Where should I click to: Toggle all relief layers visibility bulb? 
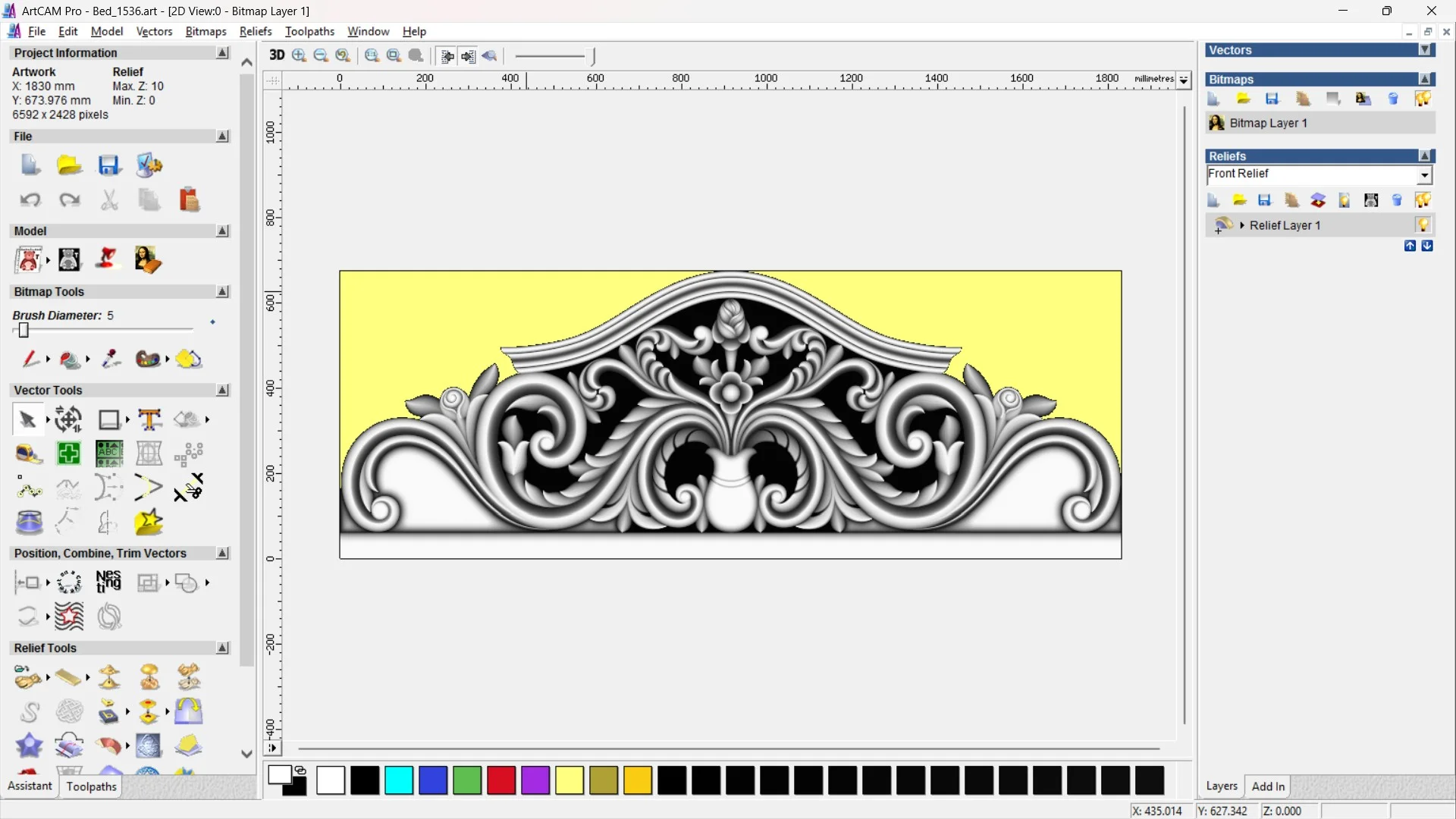point(1423,200)
